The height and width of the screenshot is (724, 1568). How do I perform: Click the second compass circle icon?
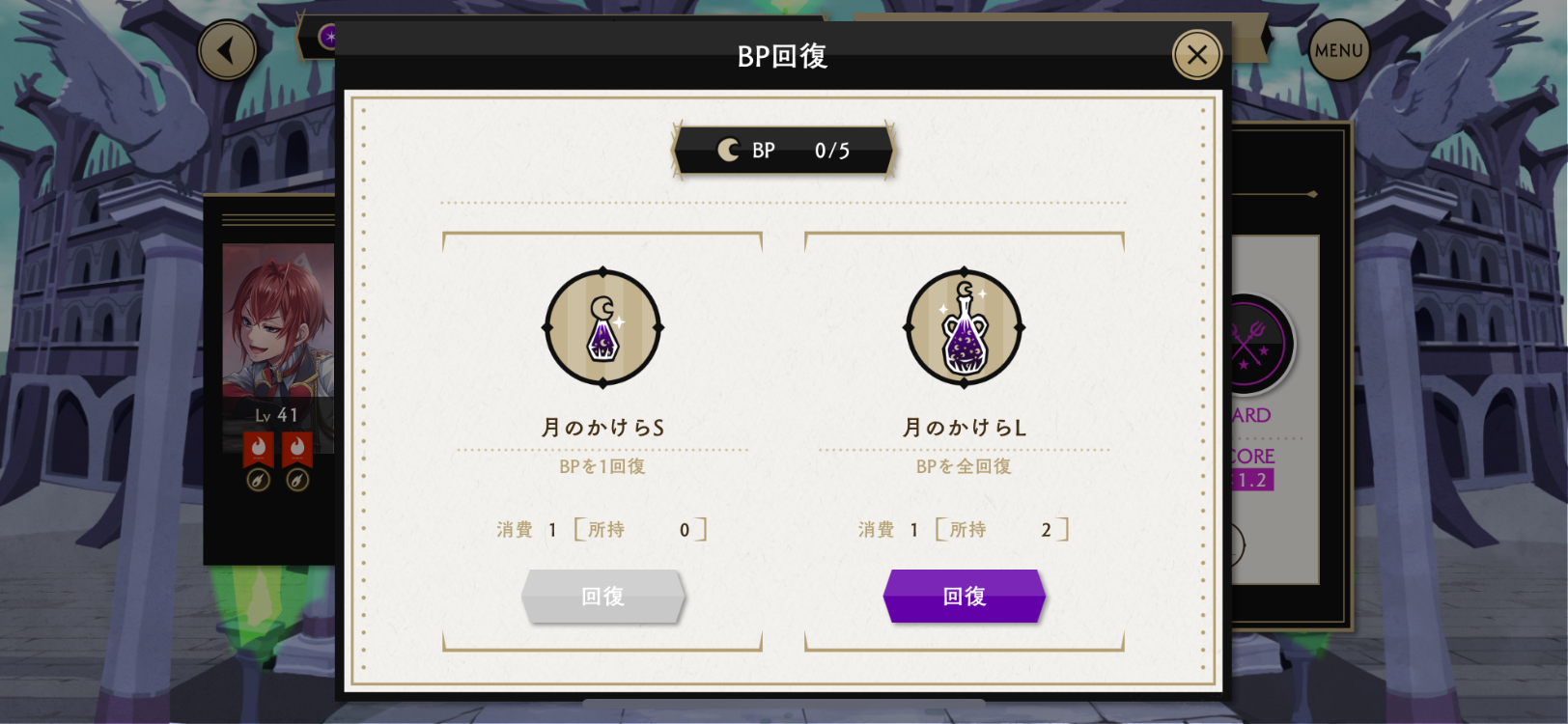pos(297,480)
